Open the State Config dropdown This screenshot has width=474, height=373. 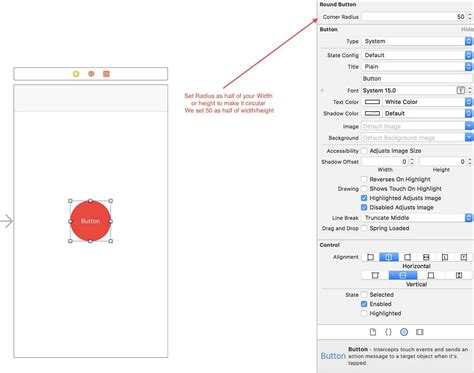417,55
